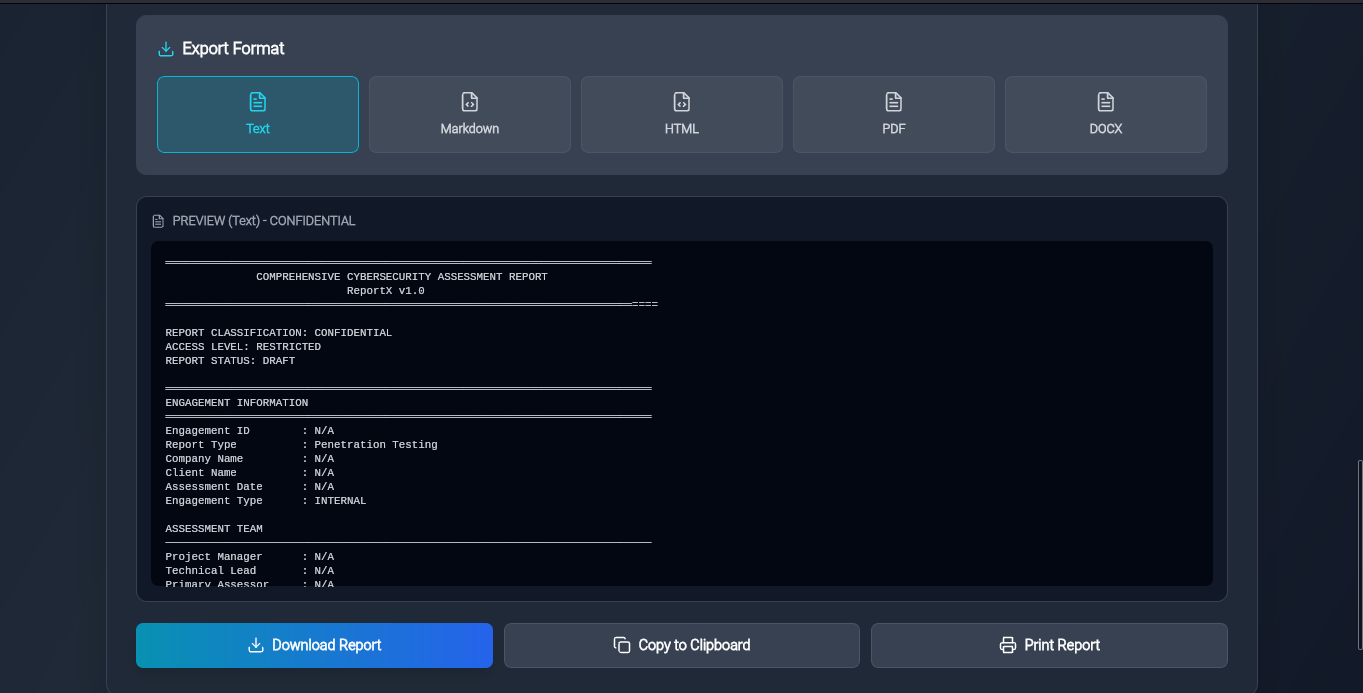This screenshot has height=693, width=1363.
Task: Select the DOCX format card
Action: pos(1105,114)
